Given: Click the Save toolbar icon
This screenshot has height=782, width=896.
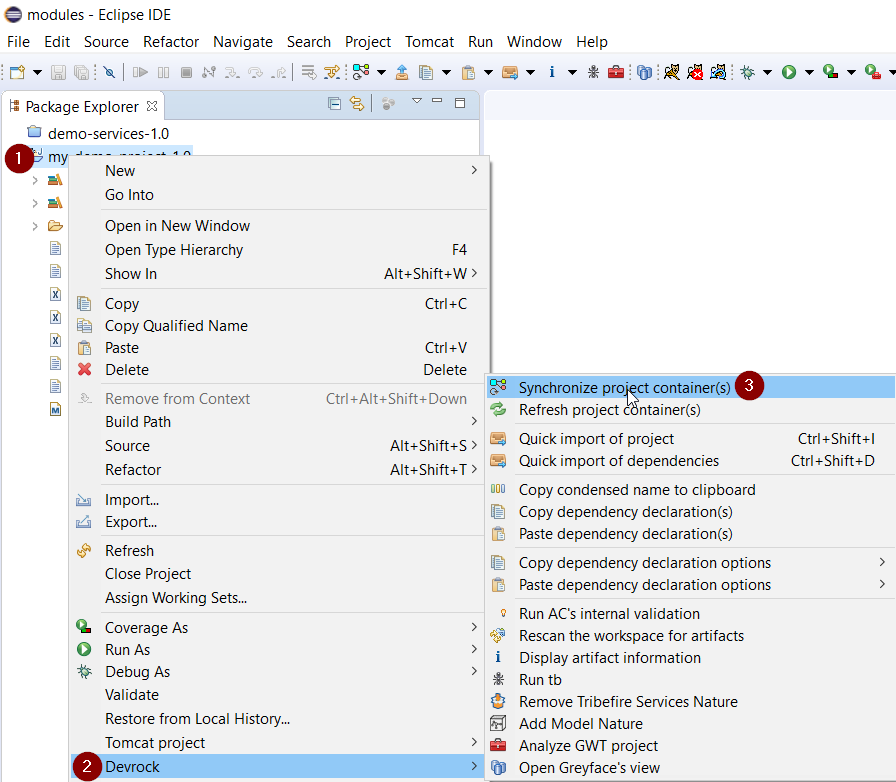Looking at the screenshot, I should coord(58,72).
